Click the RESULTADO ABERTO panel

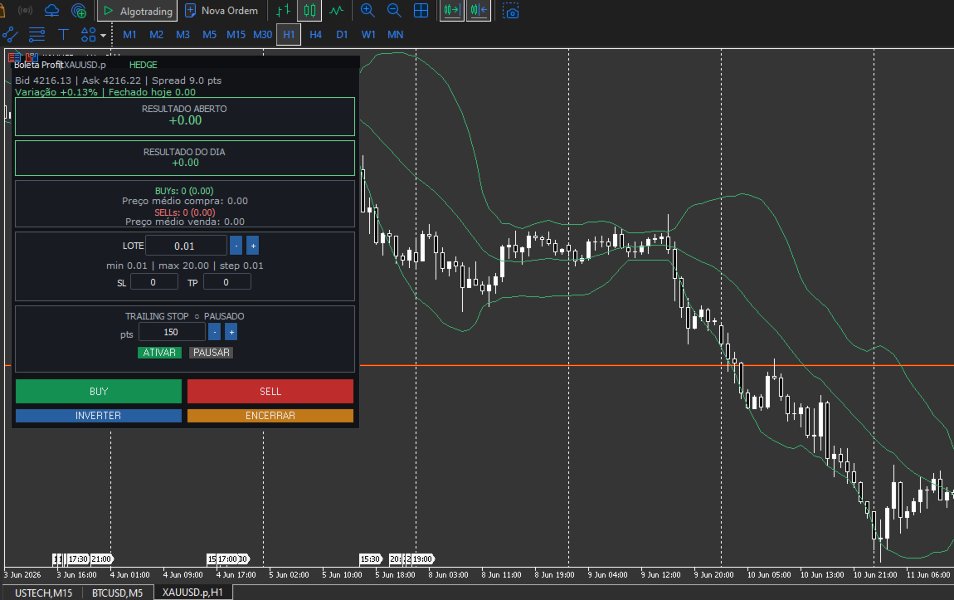tap(185, 116)
